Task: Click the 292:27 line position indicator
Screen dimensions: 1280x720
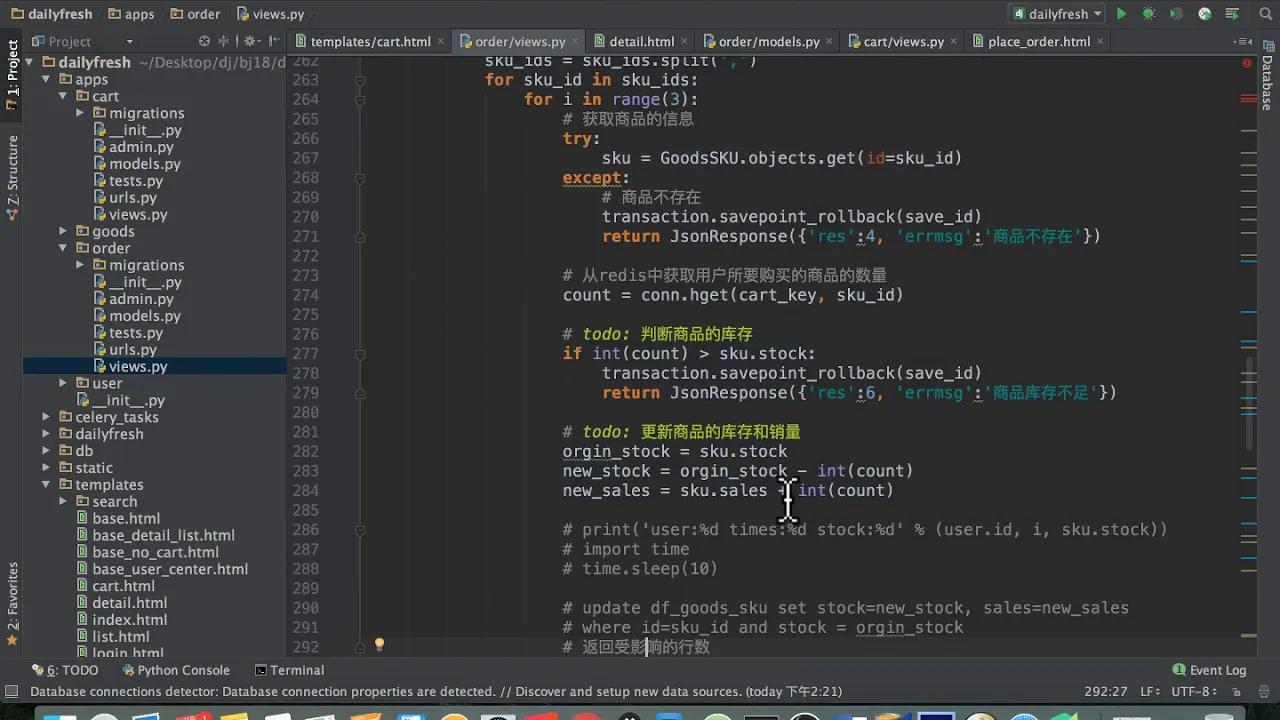Action: (x=1106, y=691)
